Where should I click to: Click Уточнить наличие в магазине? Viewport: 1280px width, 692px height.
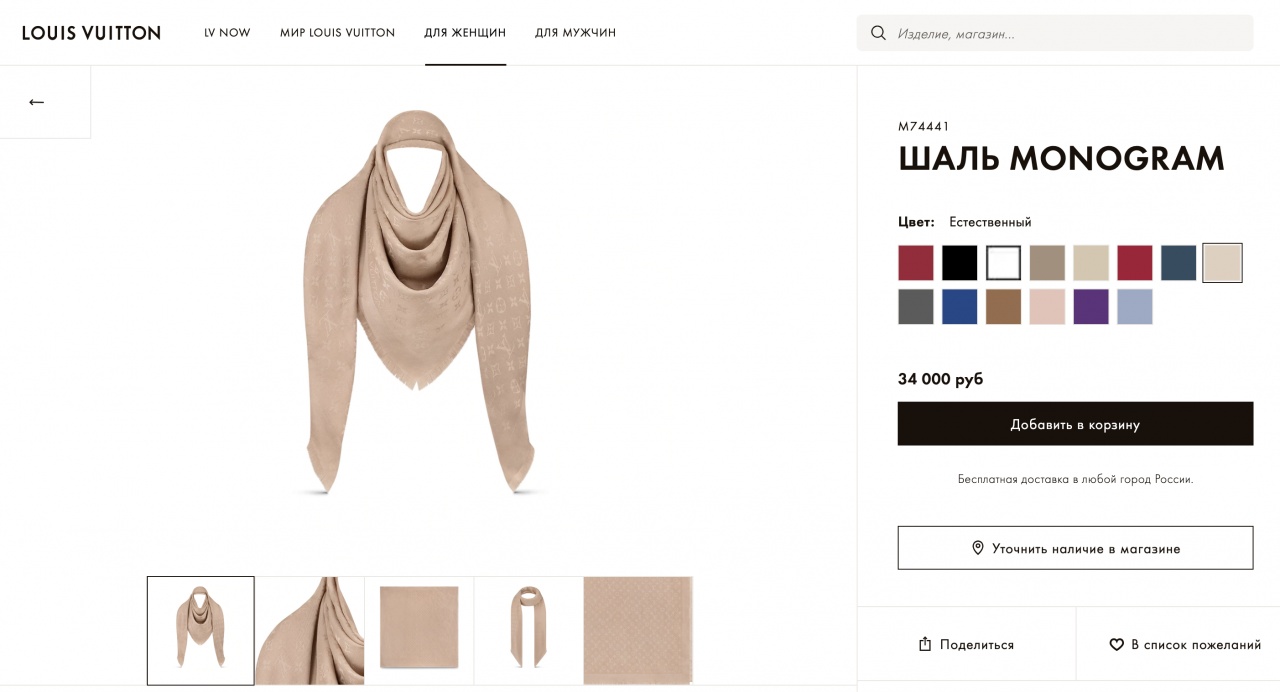tap(1075, 548)
